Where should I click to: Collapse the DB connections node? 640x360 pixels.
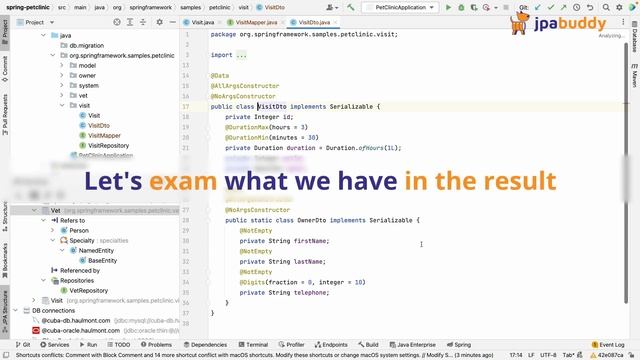(x=16, y=310)
